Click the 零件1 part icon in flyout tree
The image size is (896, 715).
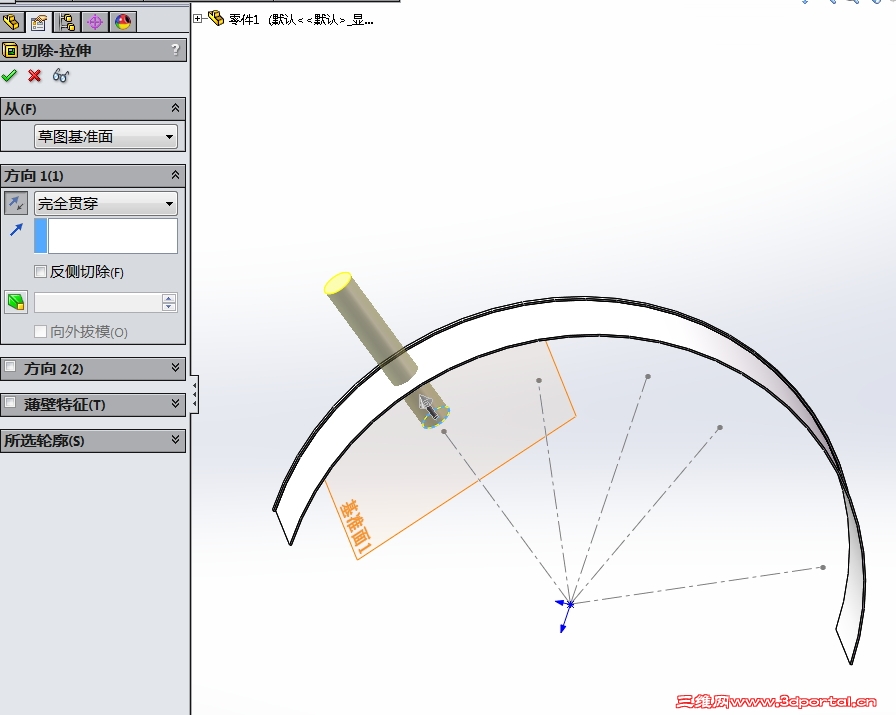pyautogui.click(x=215, y=18)
